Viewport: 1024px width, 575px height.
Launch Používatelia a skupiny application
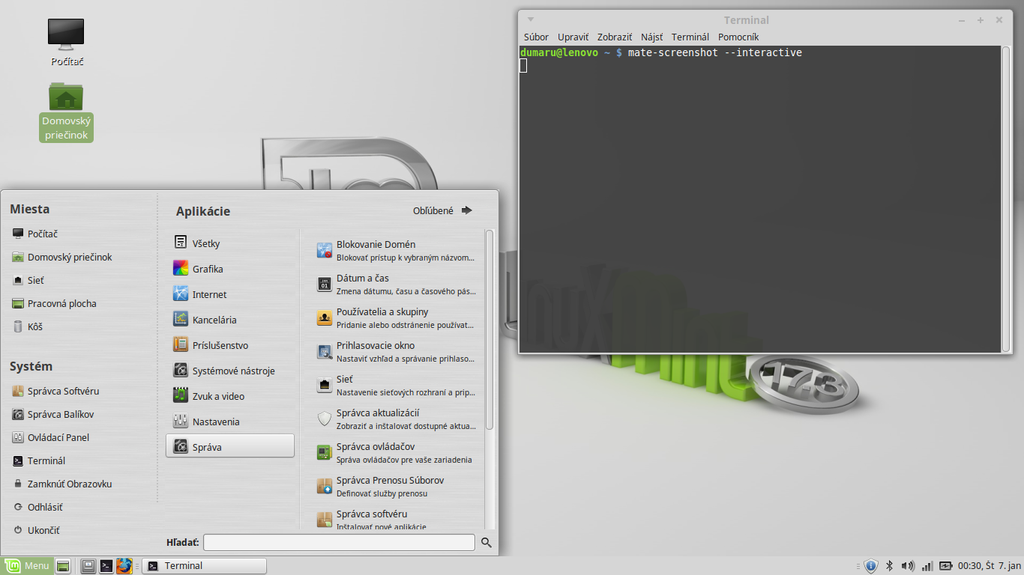click(396, 318)
